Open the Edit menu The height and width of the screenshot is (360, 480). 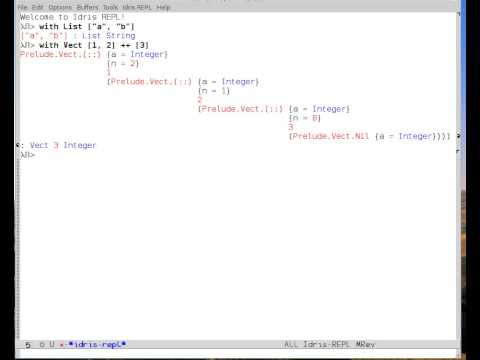[x=38, y=7]
